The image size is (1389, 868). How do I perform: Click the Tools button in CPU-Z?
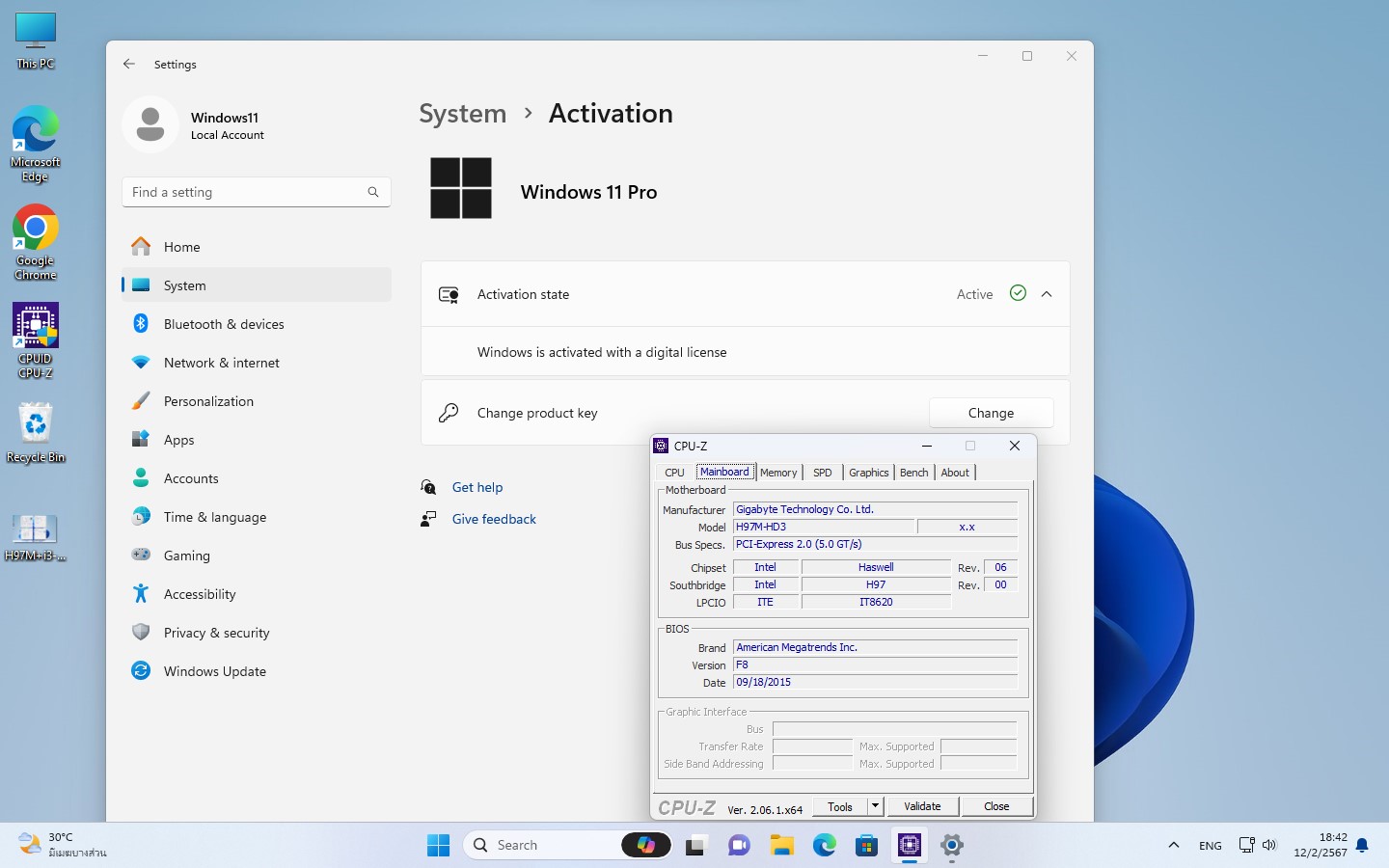(x=840, y=806)
